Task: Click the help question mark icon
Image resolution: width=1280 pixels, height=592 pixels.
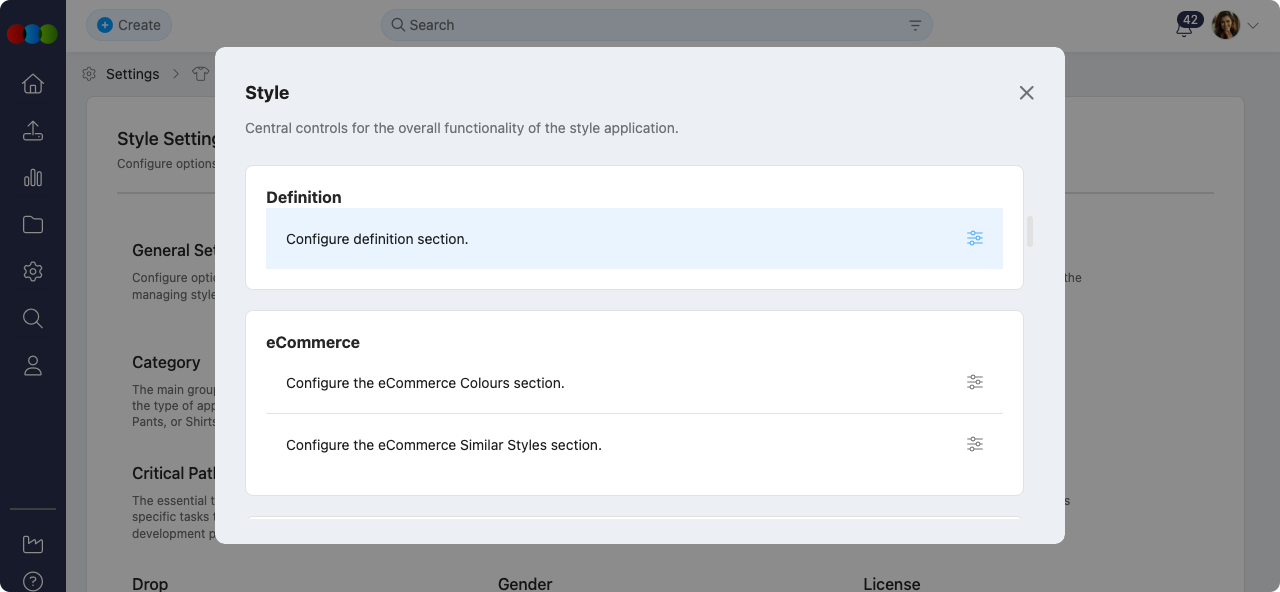Action: pyautogui.click(x=33, y=581)
